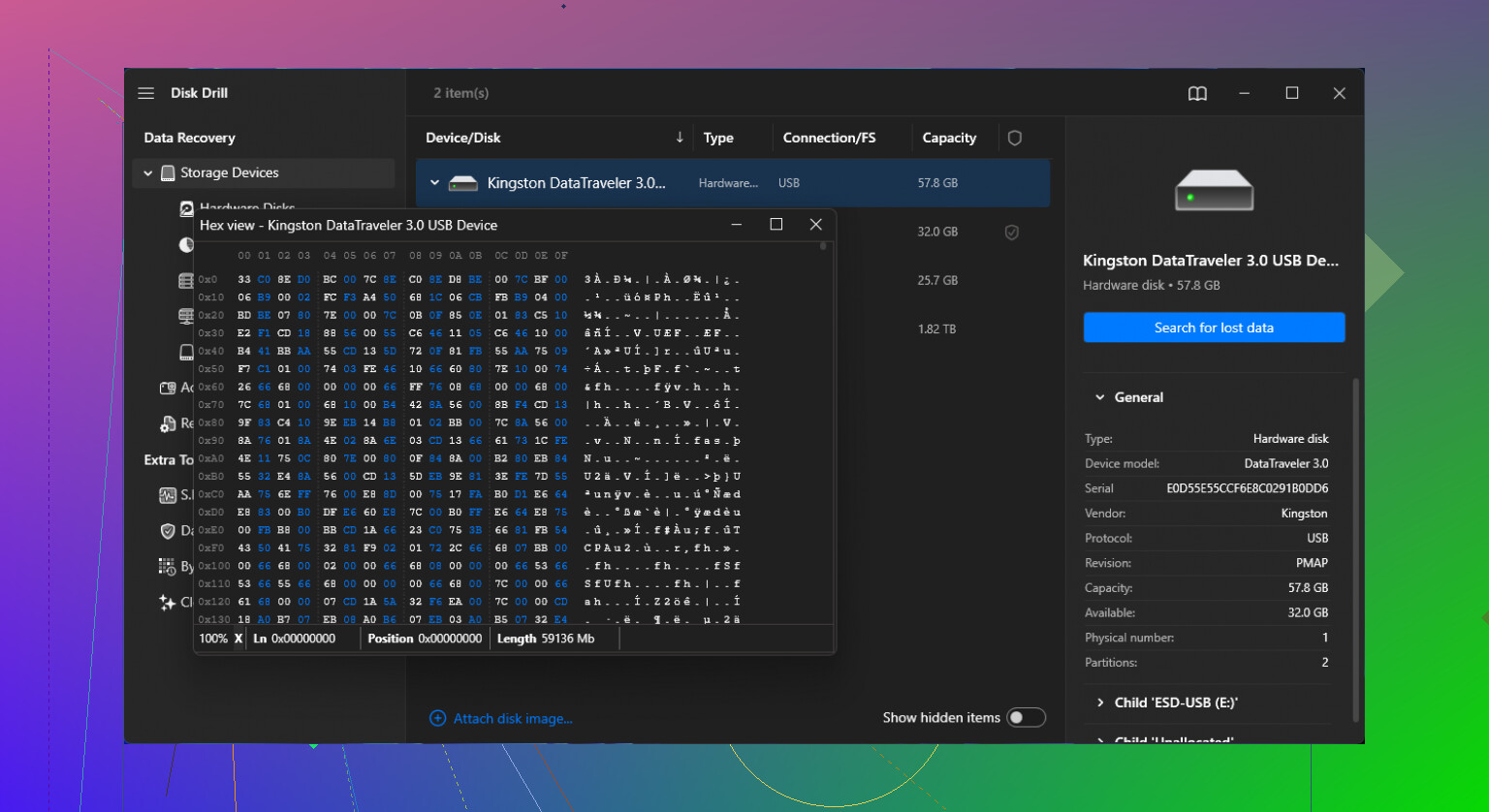
Task: Collapse the Kingston DataTraveler device row
Action: 434,183
